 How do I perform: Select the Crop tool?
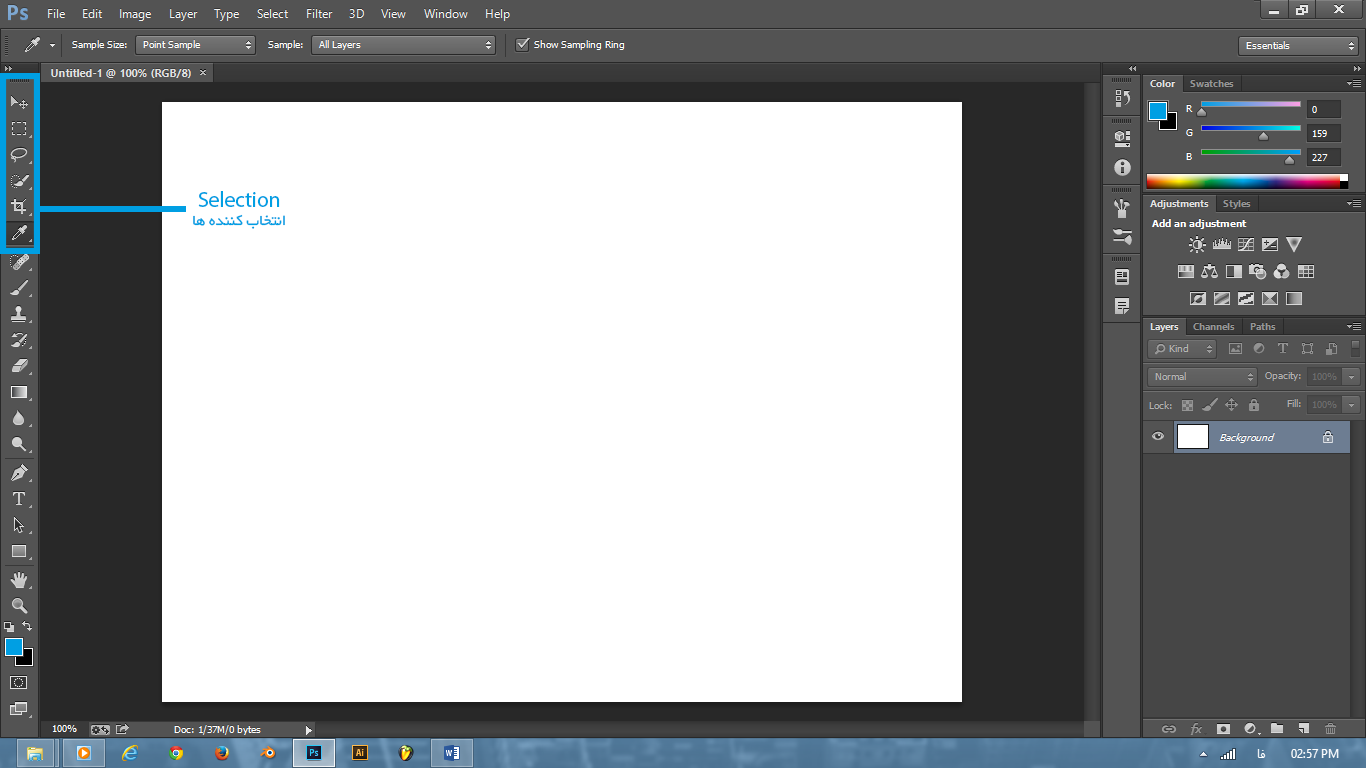(x=19, y=207)
